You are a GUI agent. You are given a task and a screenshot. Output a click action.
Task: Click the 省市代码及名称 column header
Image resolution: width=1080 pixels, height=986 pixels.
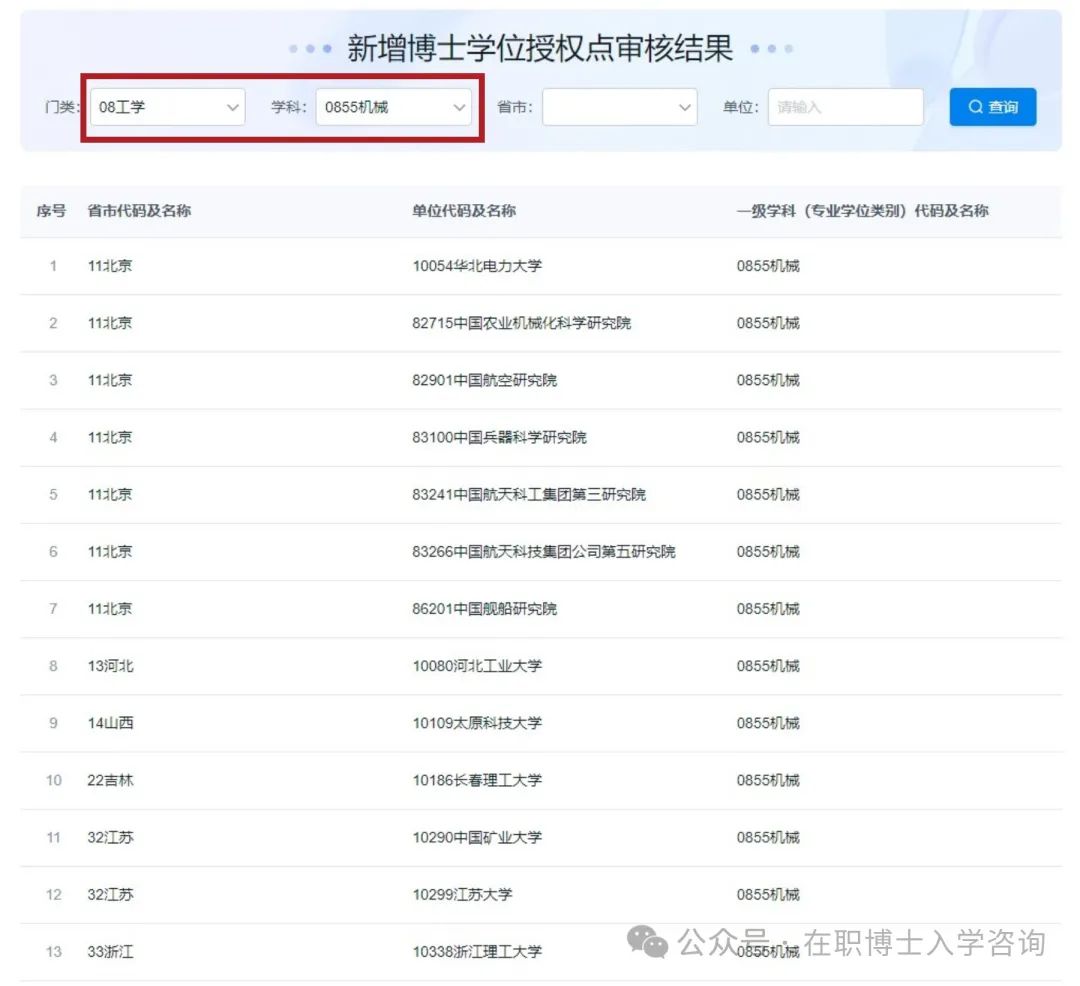coord(139,211)
